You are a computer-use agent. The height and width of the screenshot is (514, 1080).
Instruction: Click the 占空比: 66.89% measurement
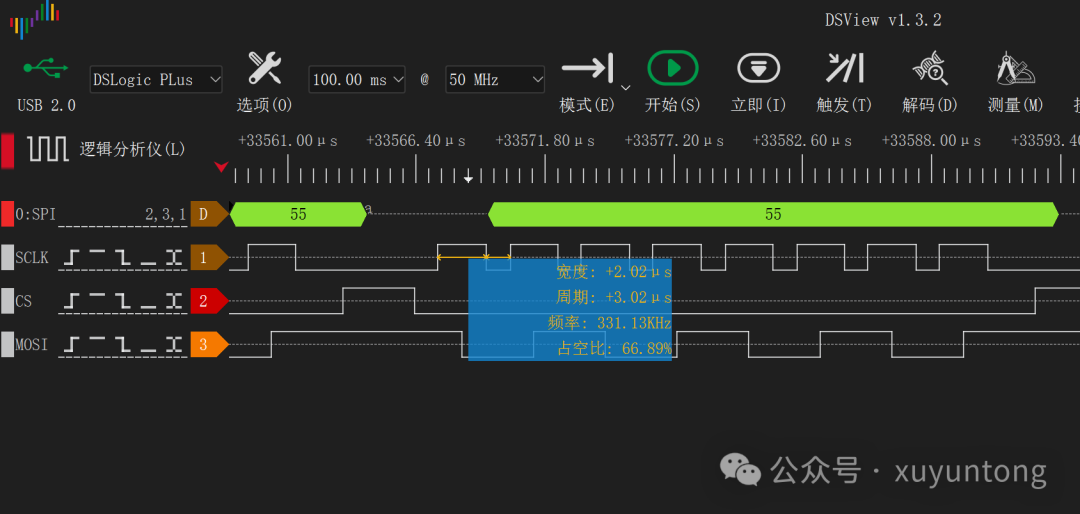pos(614,349)
